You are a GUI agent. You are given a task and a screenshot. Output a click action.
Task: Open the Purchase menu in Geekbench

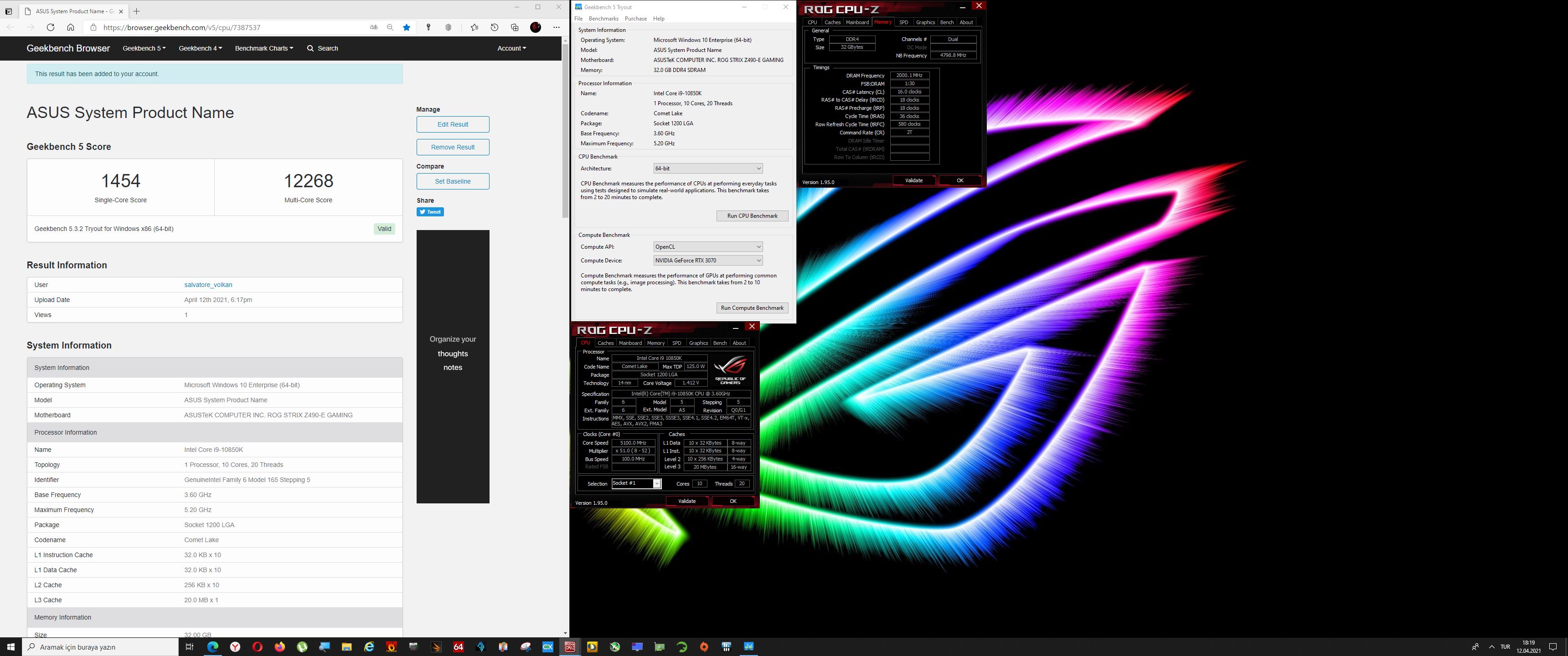635,19
